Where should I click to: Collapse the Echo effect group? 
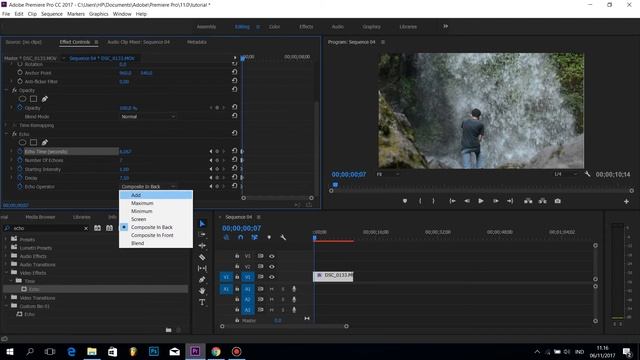point(7,134)
